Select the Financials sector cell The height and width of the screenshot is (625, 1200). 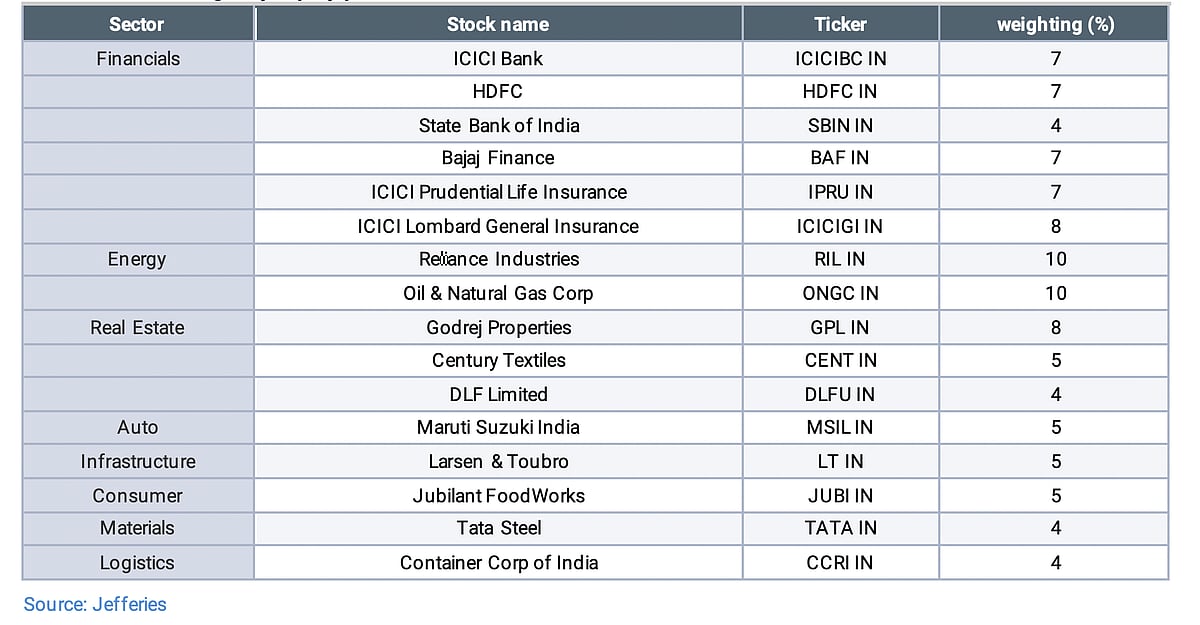point(138,59)
